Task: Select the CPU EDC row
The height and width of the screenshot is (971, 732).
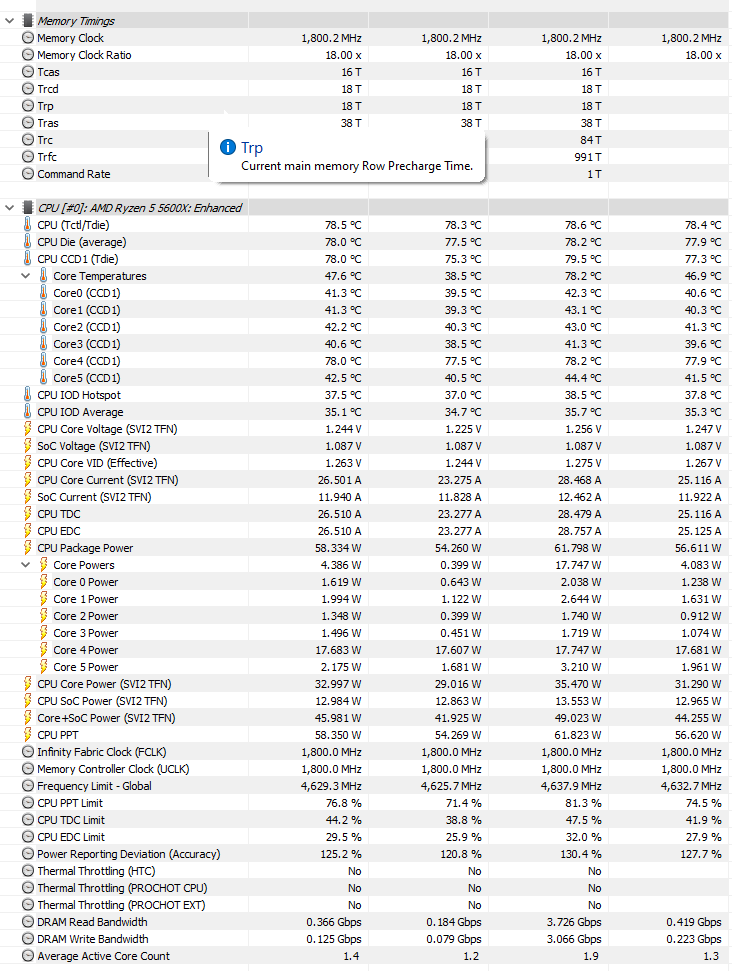Action: pyautogui.click(x=366, y=531)
